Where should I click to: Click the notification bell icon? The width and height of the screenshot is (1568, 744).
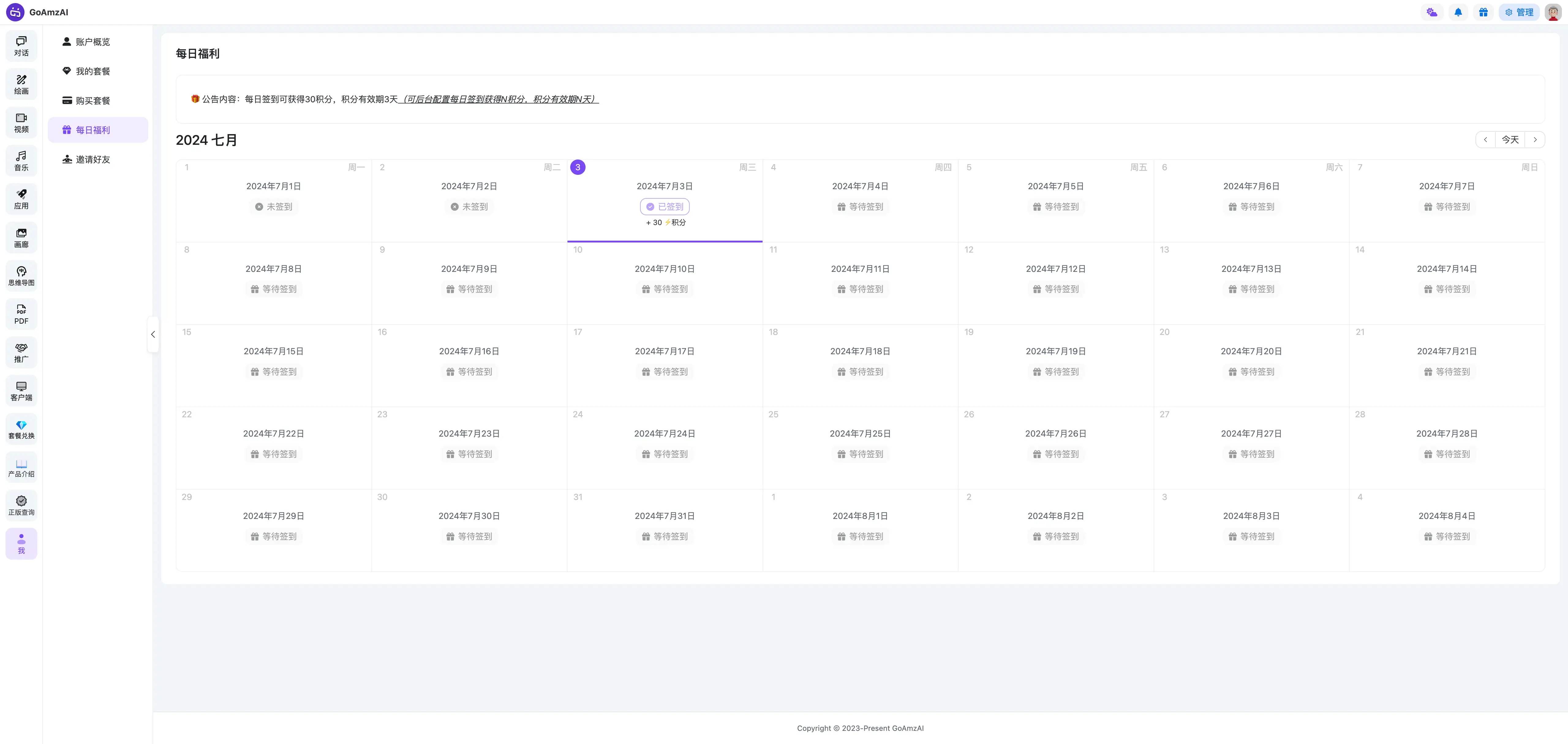point(1458,12)
